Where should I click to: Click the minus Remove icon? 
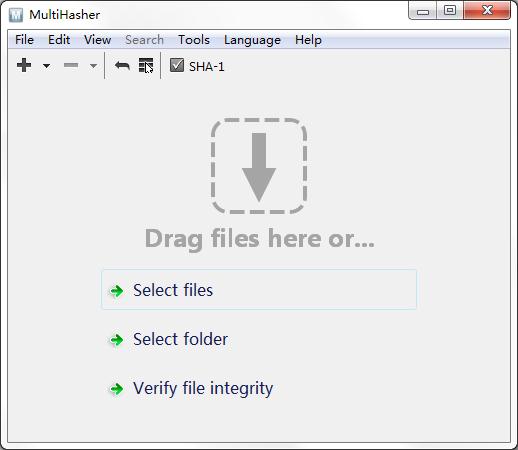pos(71,65)
